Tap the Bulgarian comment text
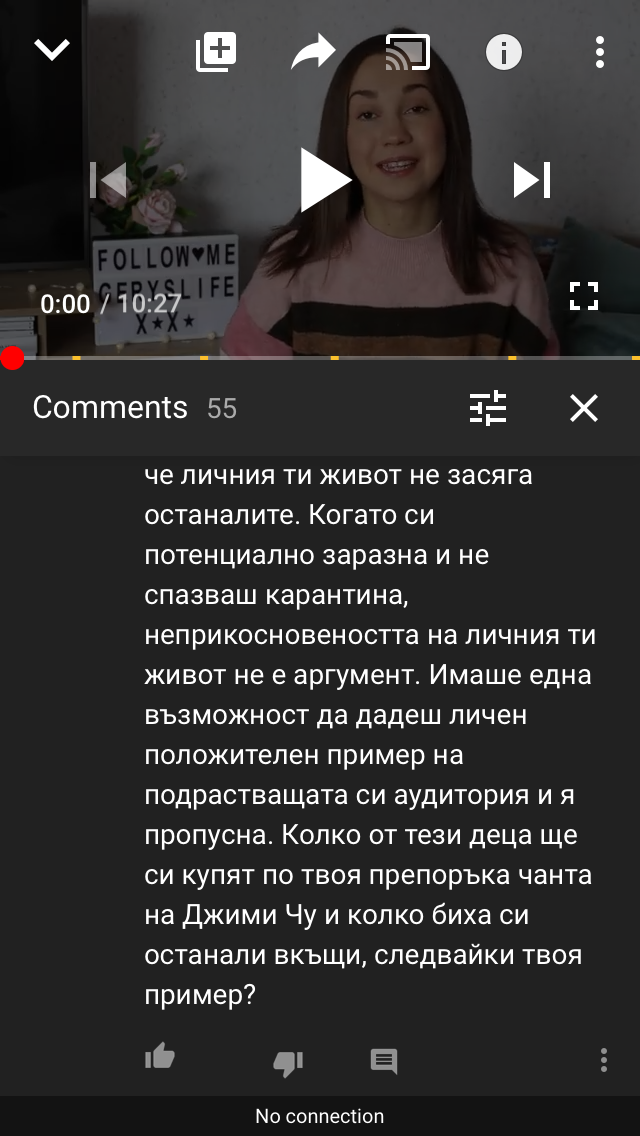 point(370,735)
